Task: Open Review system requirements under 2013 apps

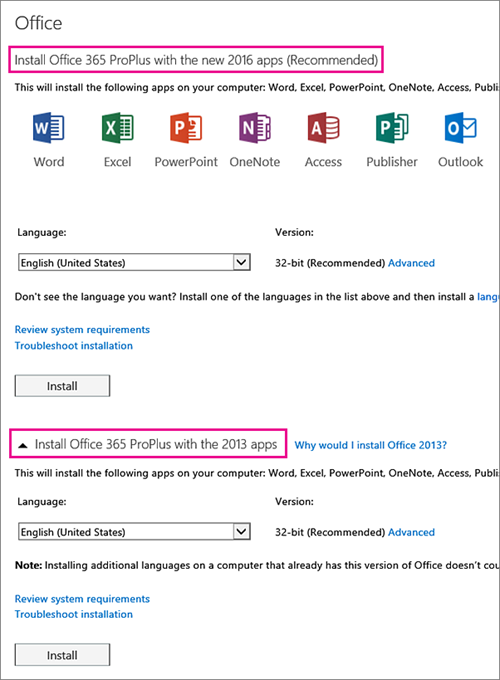Action: pos(82,599)
